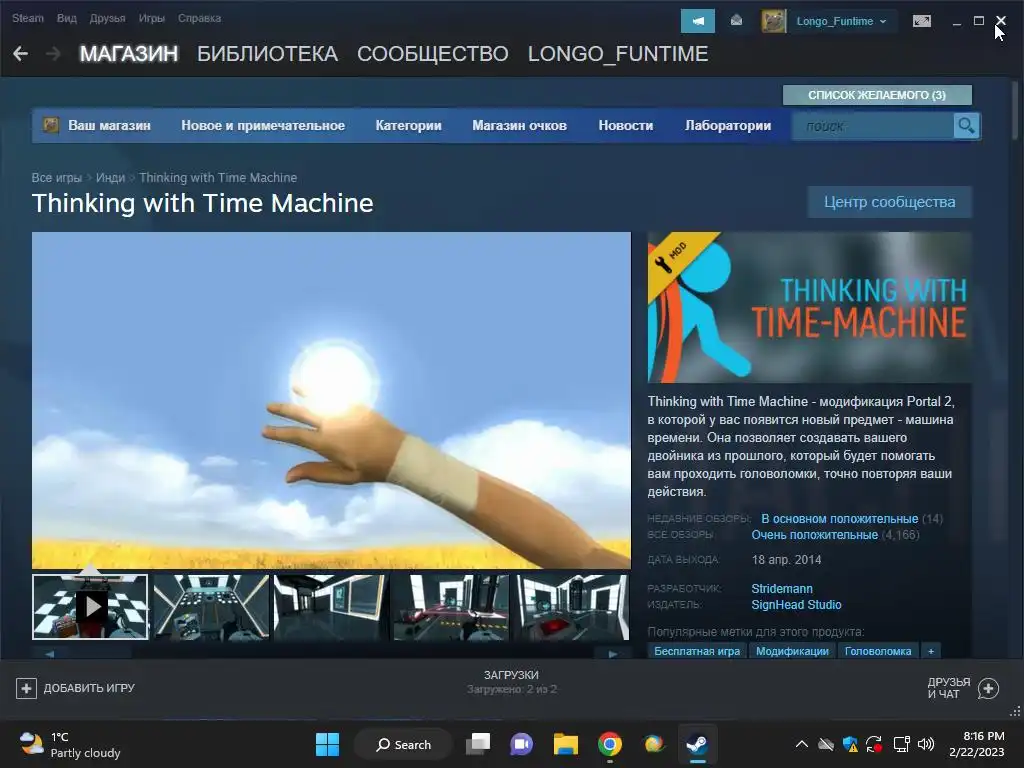This screenshot has width=1024, height=768.
Task: Click the store поиск input field
Action: point(872,125)
